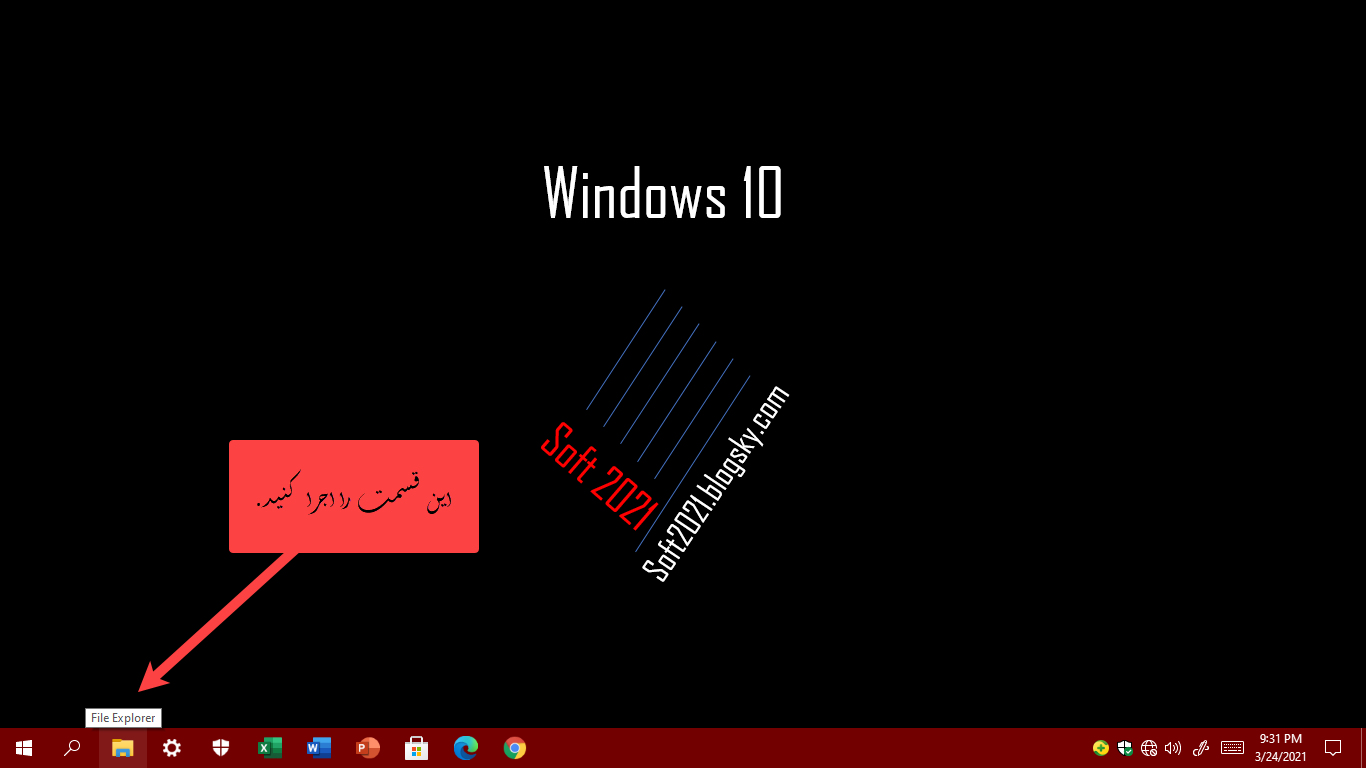The width and height of the screenshot is (1366, 768).
Task: Click the taskbar search magnifier
Action: coord(72,748)
